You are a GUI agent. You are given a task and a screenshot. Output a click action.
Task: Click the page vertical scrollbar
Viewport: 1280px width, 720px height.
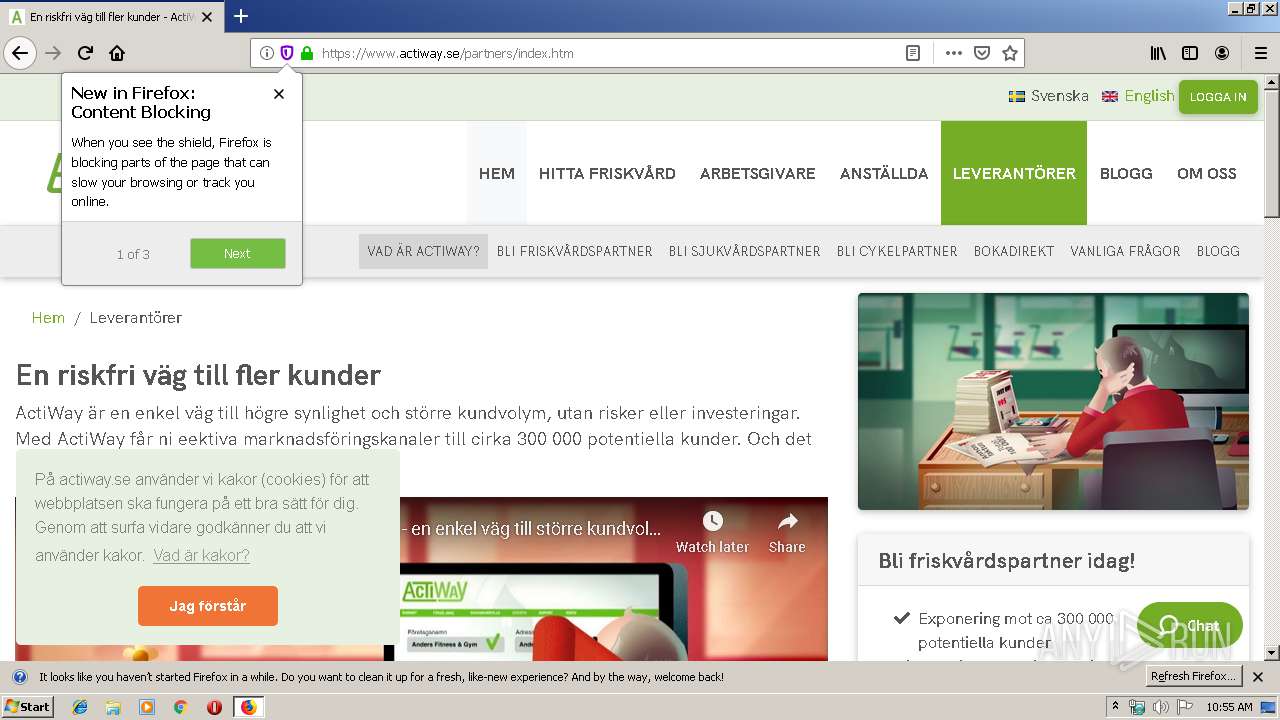(x=1272, y=366)
